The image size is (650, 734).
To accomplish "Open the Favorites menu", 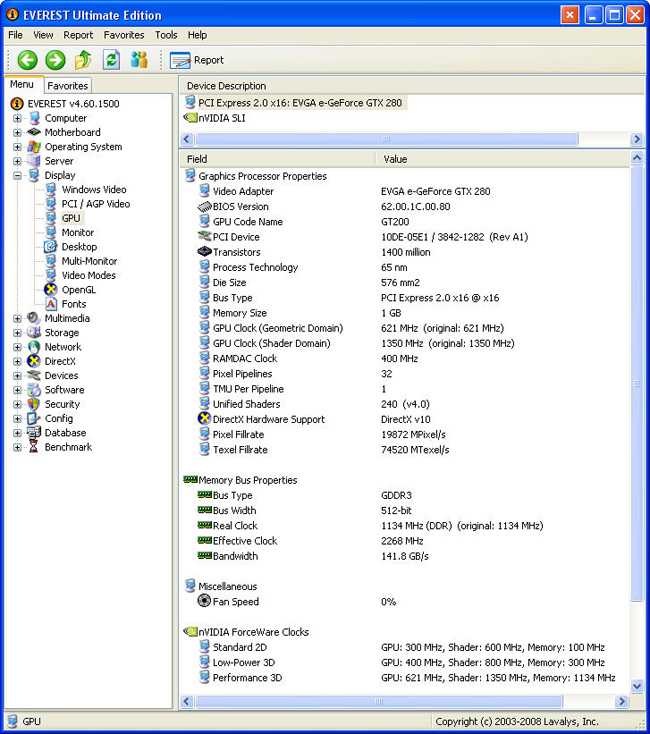I will coord(124,35).
